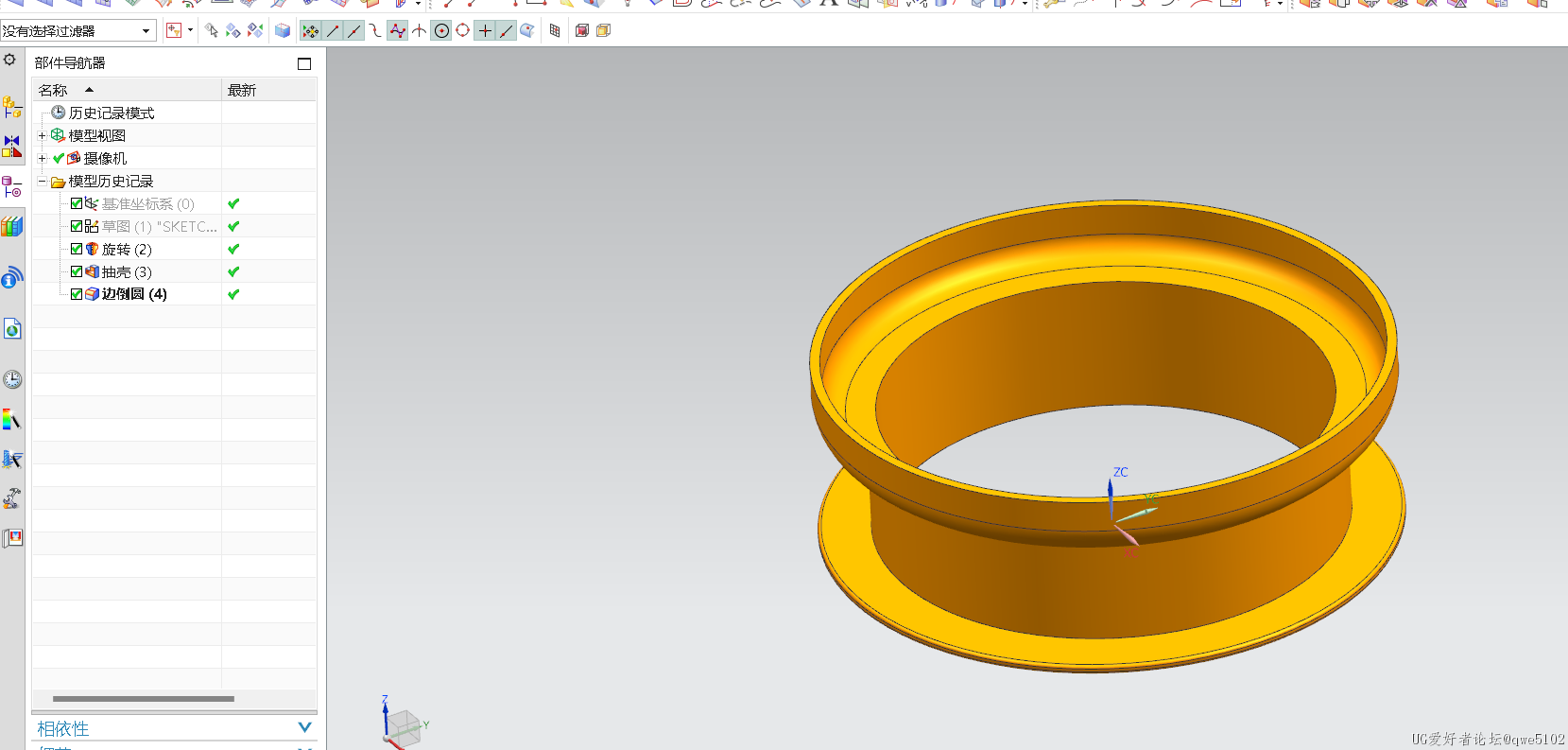Viewport: 1568px width, 750px height.
Task: Open the Part Navigator sidebar tab
Action: point(11,186)
